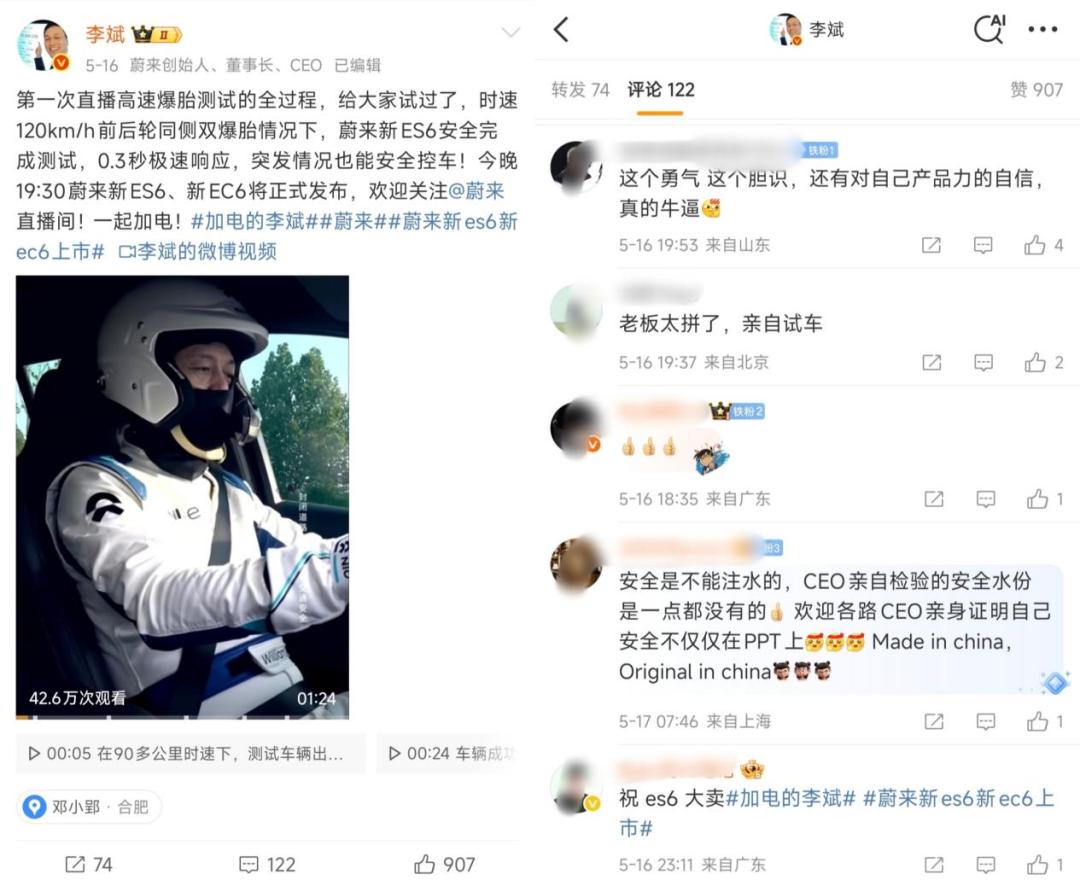Screen dimensions: 1080x886
Task: Reply to the 5-16 18:35 comment
Action: 986,499
